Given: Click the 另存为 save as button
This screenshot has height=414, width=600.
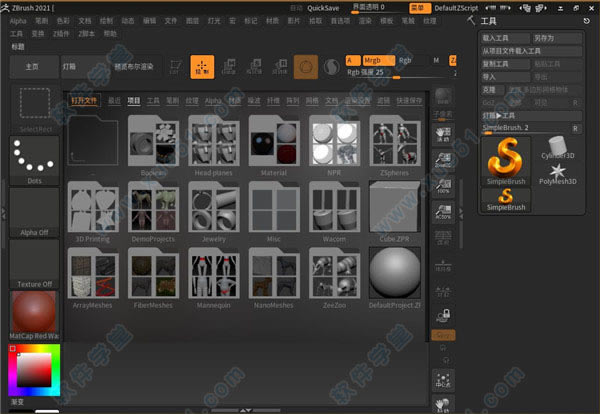Looking at the screenshot, I should 557,38.
